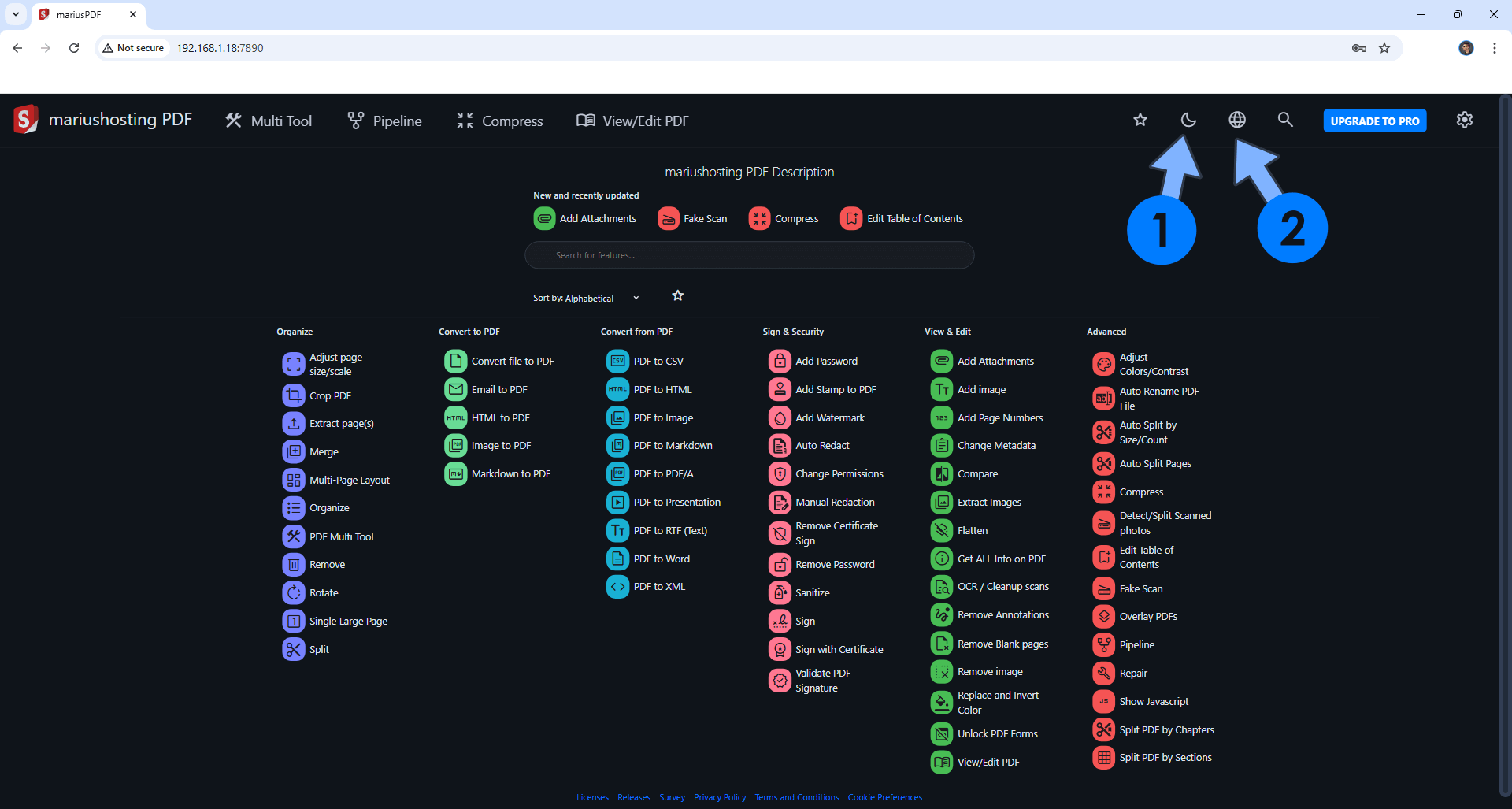
Task: Open Image to PDF tool
Action: coord(488,445)
